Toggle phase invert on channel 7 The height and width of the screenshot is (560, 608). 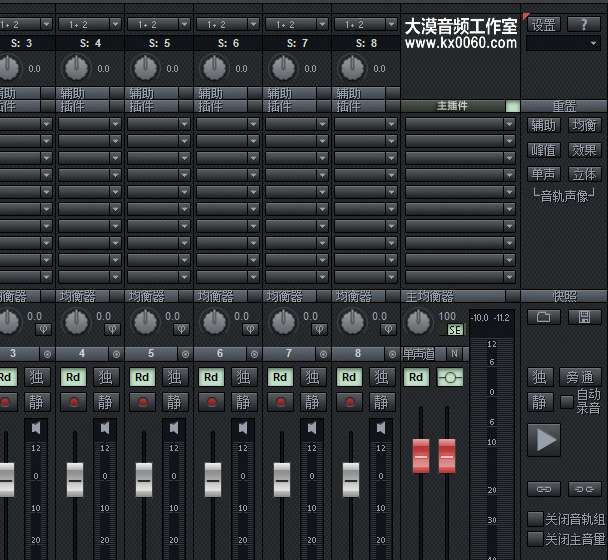pos(320,330)
